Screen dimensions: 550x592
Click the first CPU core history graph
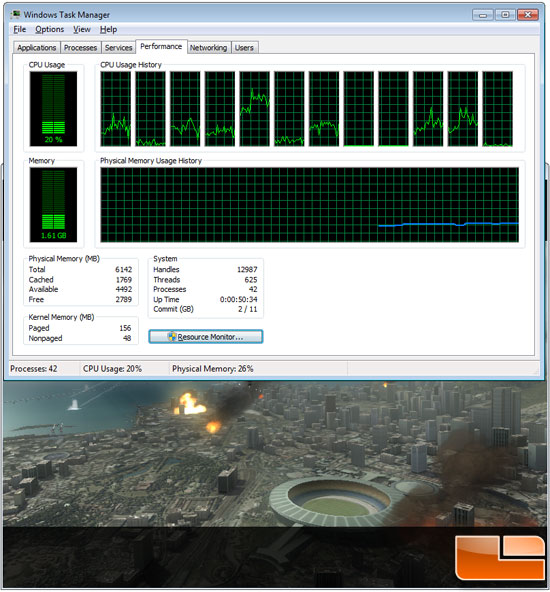(x=116, y=109)
